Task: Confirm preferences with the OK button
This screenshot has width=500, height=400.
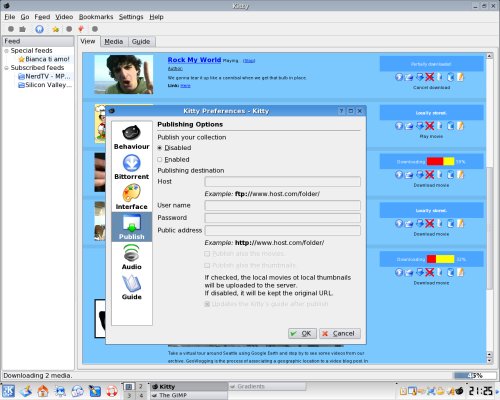Action: [302, 334]
